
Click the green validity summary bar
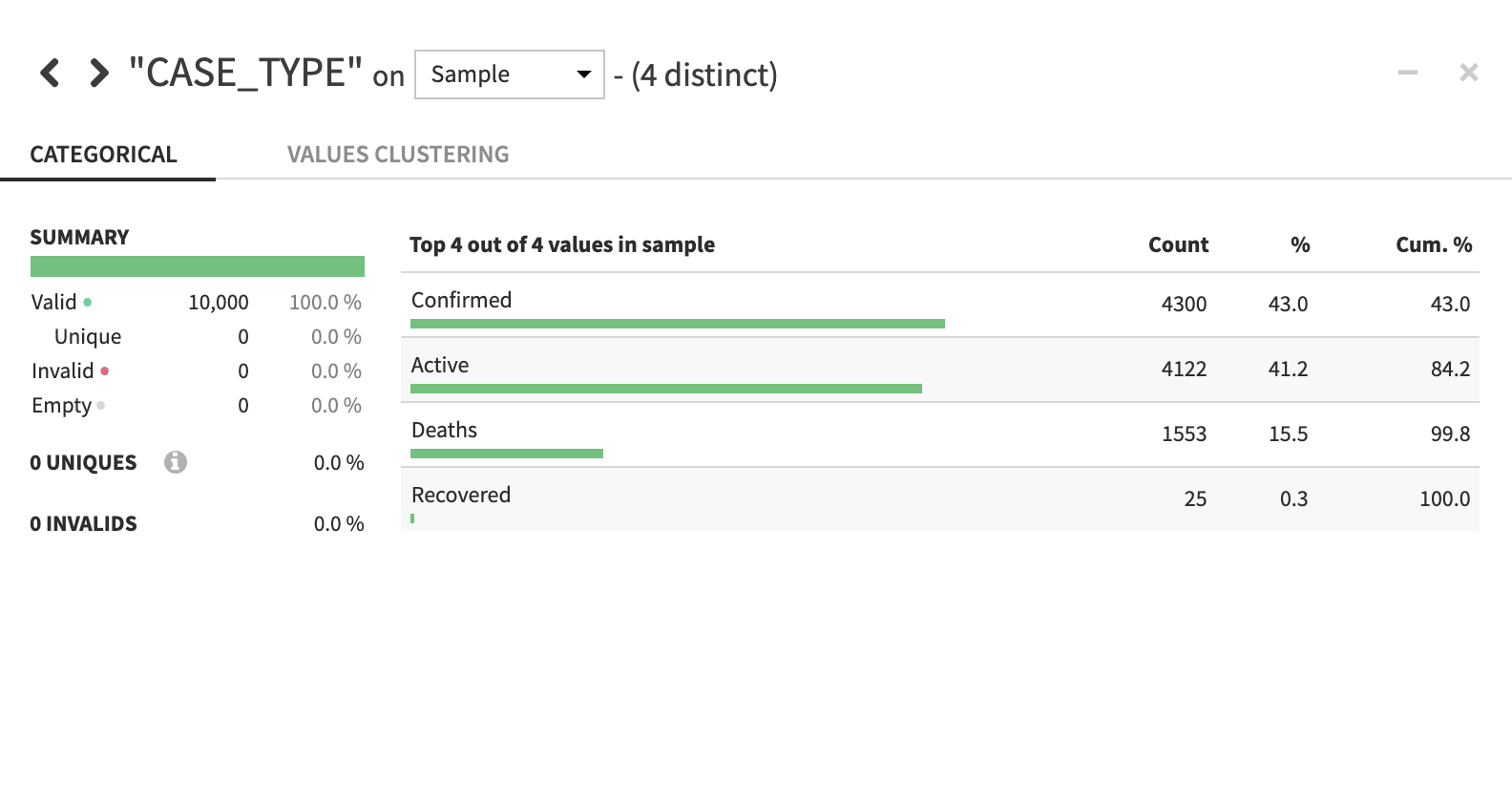pyautogui.click(x=197, y=266)
